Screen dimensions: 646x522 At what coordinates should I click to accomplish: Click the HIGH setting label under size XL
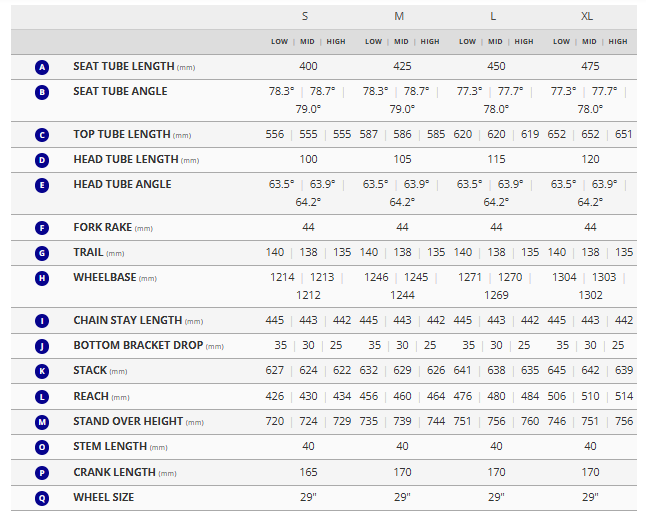click(x=618, y=42)
